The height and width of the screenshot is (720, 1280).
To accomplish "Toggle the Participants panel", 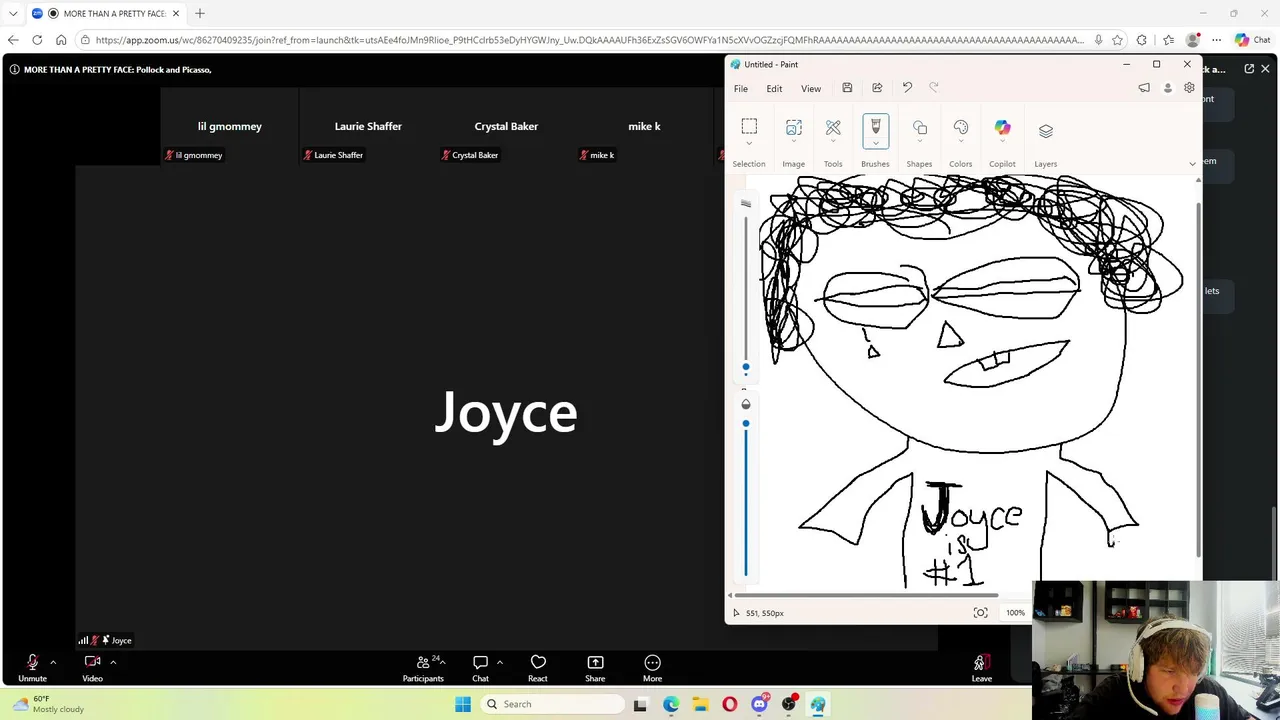I will [423, 667].
